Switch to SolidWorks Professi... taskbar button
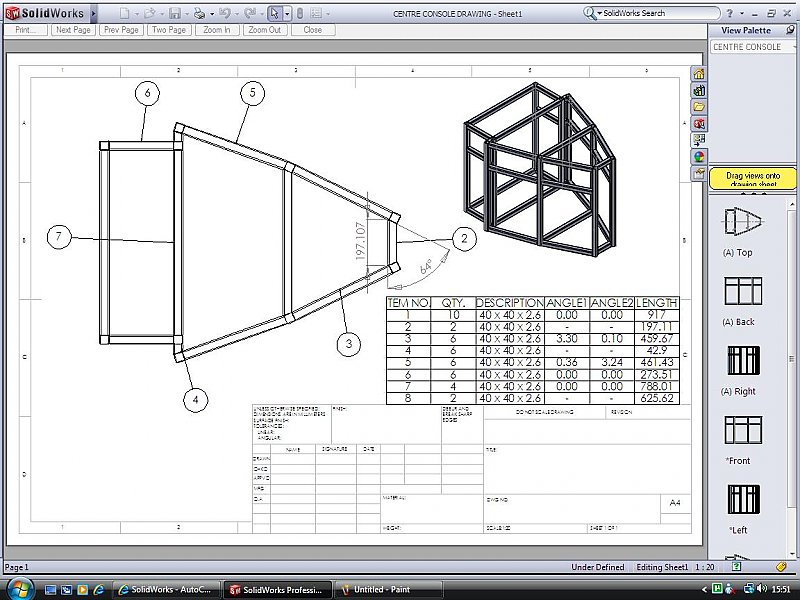 [x=278, y=590]
